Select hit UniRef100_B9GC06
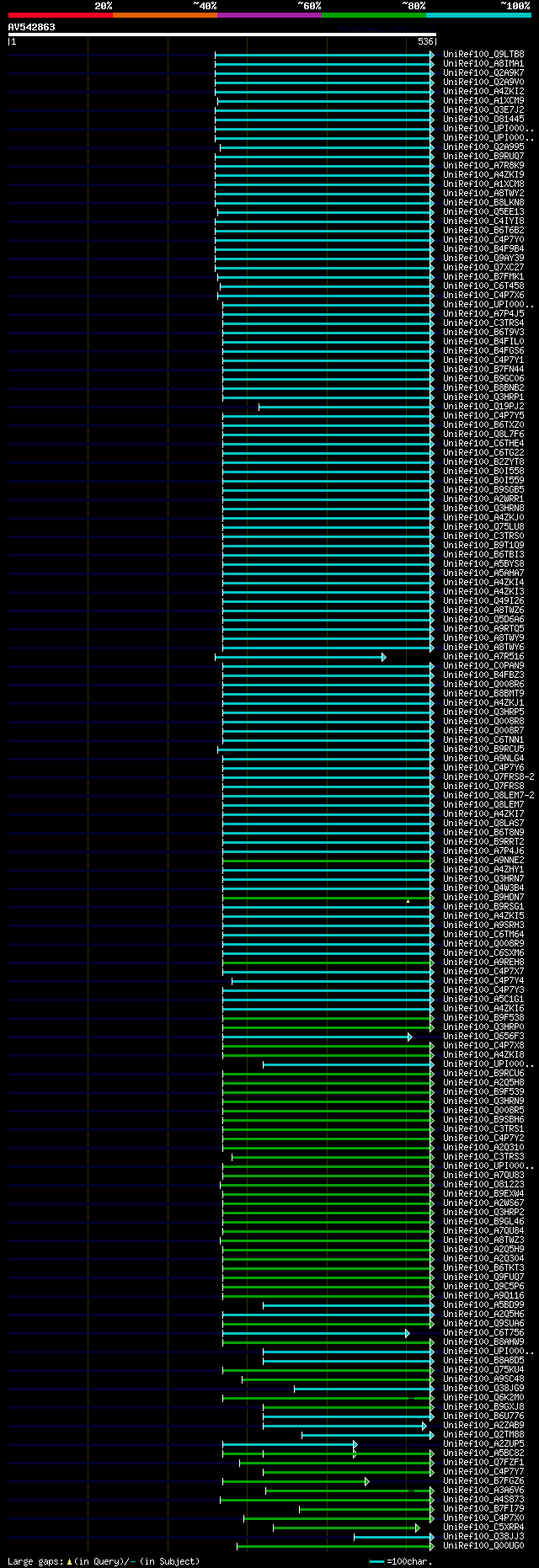 [x=483, y=379]
